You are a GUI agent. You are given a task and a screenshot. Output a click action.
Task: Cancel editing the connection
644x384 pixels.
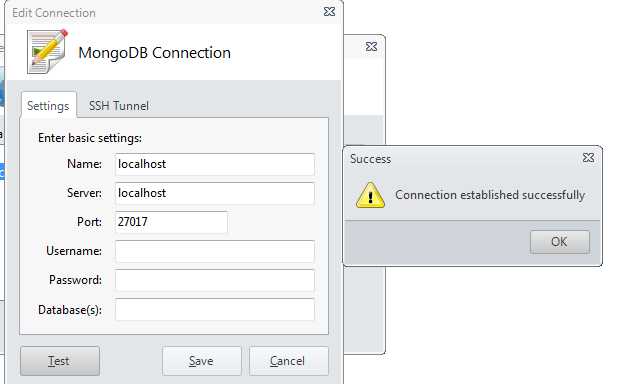[x=288, y=361]
